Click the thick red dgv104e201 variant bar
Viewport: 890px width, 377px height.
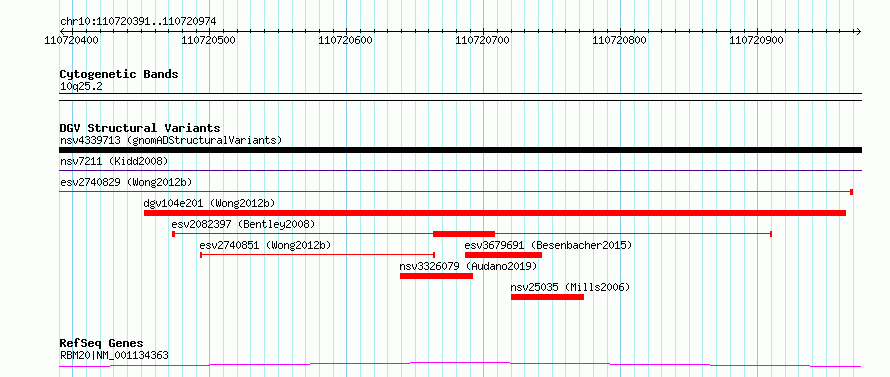click(x=495, y=213)
